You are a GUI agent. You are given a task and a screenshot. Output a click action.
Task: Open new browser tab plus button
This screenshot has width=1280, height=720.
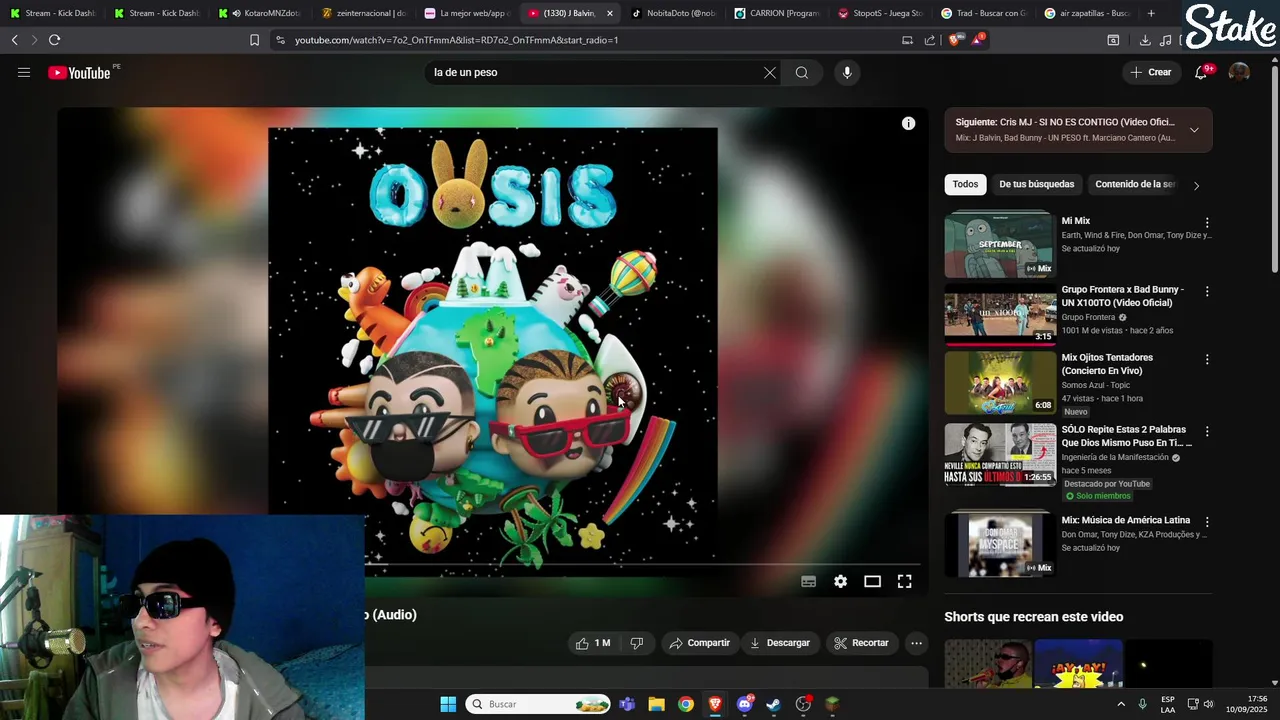[1151, 13]
